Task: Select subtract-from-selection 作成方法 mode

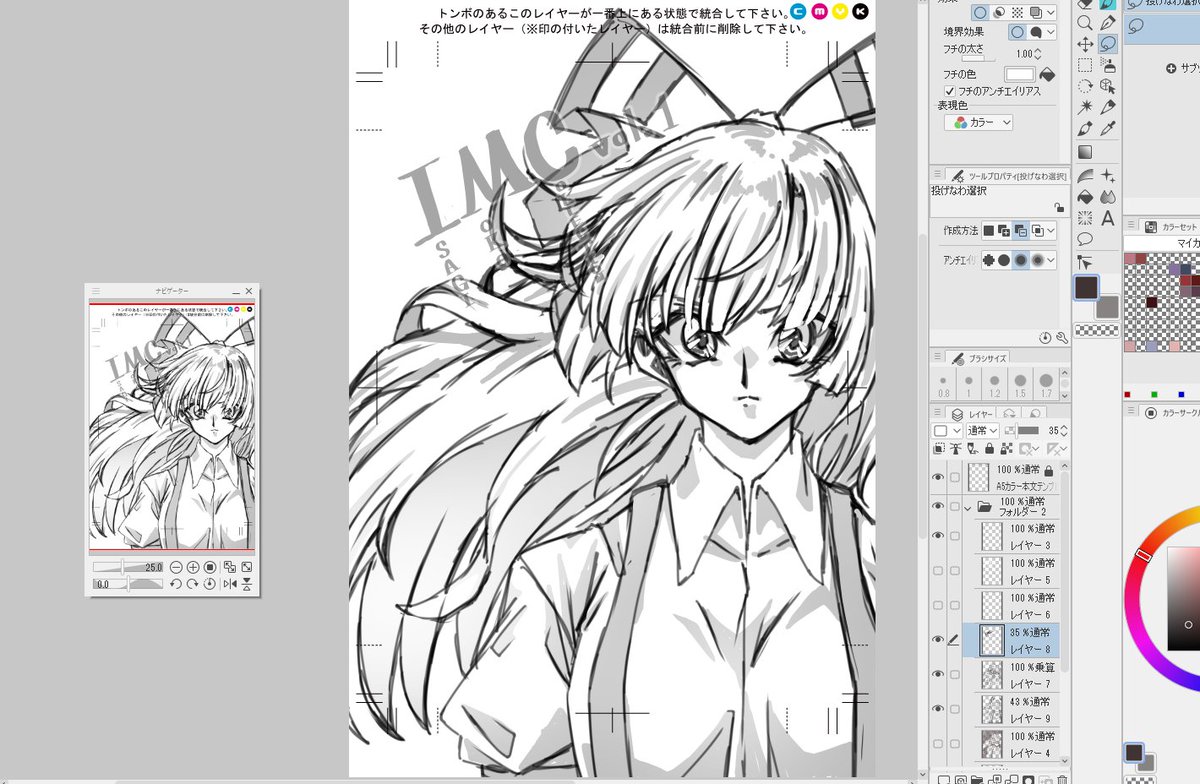Action: point(1021,230)
